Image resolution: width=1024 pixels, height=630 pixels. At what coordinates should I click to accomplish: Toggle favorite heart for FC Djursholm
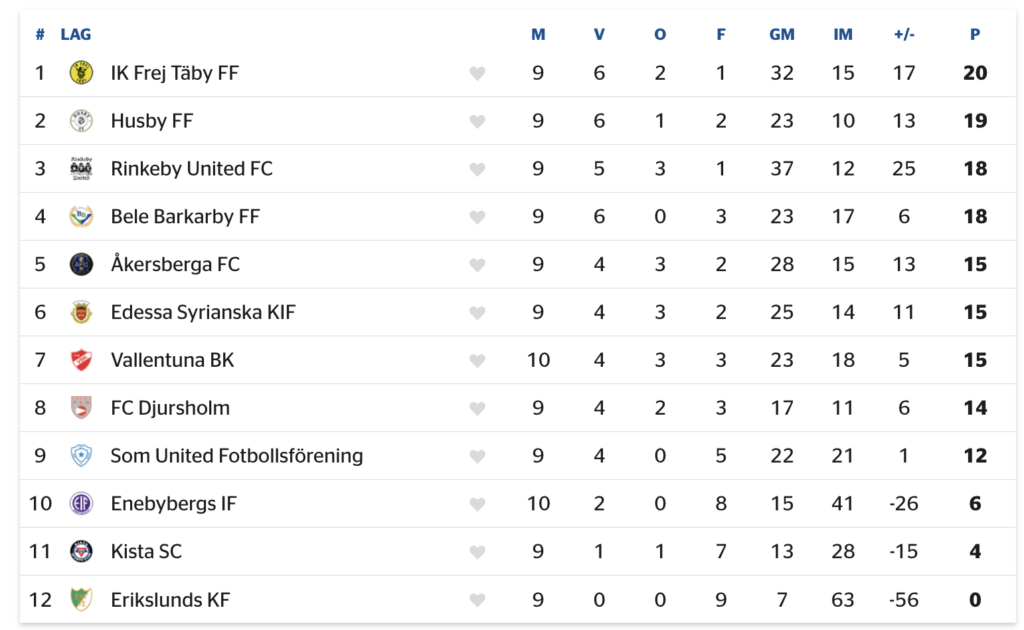pyautogui.click(x=477, y=409)
